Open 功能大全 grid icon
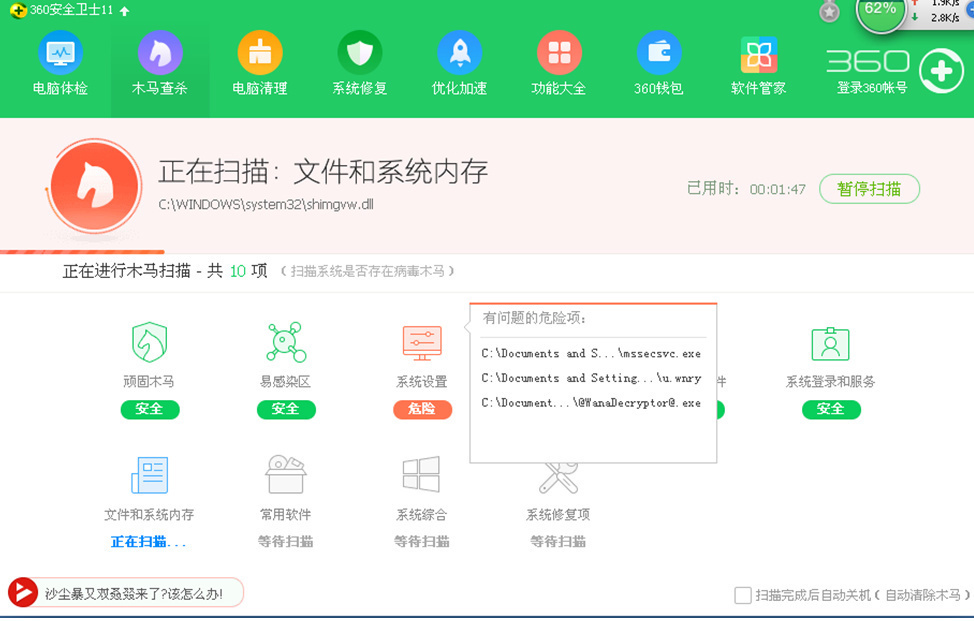This screenshot has width=974, height=621. pos(559,52)
